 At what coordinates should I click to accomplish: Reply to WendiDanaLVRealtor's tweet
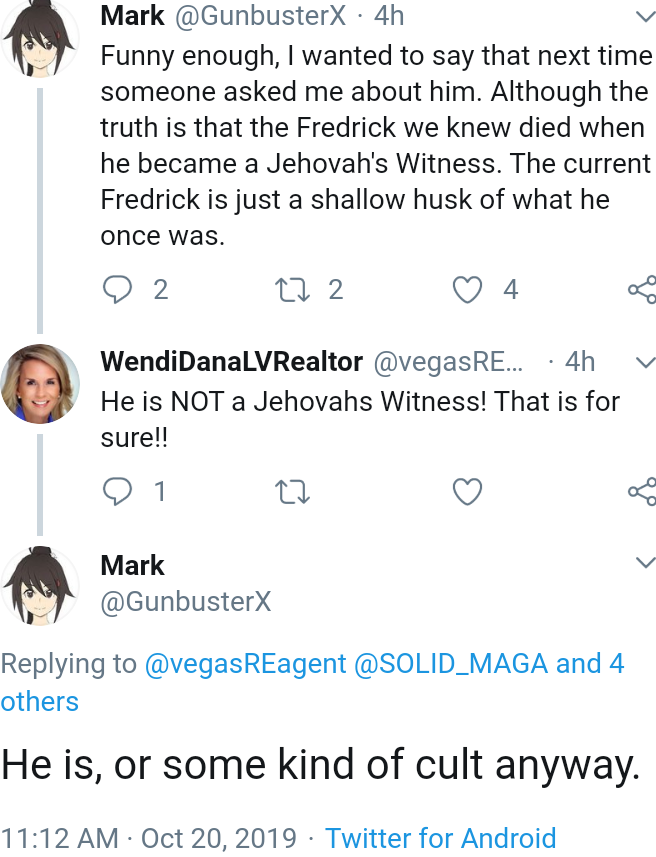pyautogui.click(x=118, y=491)
